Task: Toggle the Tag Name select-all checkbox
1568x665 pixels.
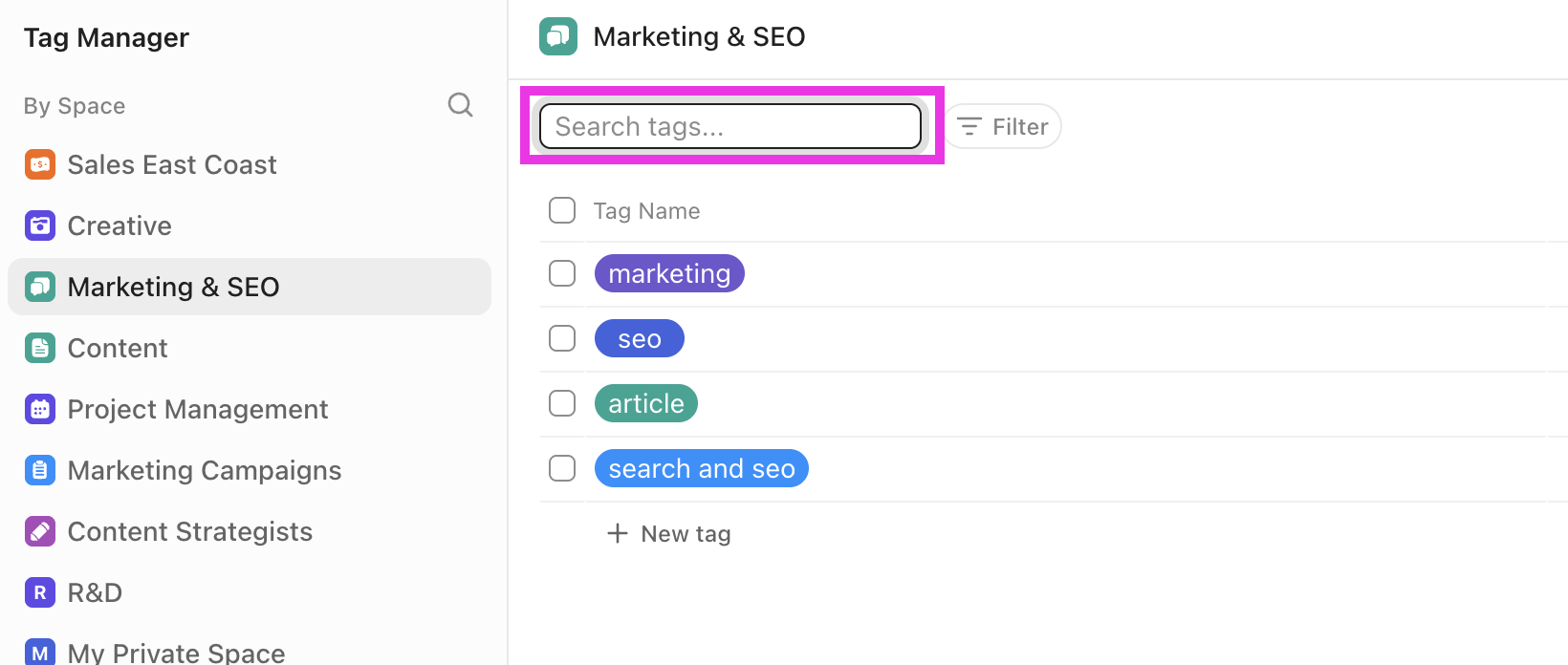Action: tap(562, 210)
